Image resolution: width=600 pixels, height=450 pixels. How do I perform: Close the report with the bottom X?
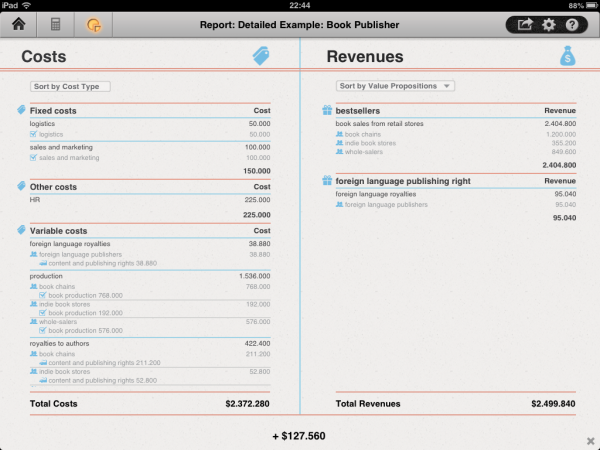pyautogui.click(x=590, y=440)
